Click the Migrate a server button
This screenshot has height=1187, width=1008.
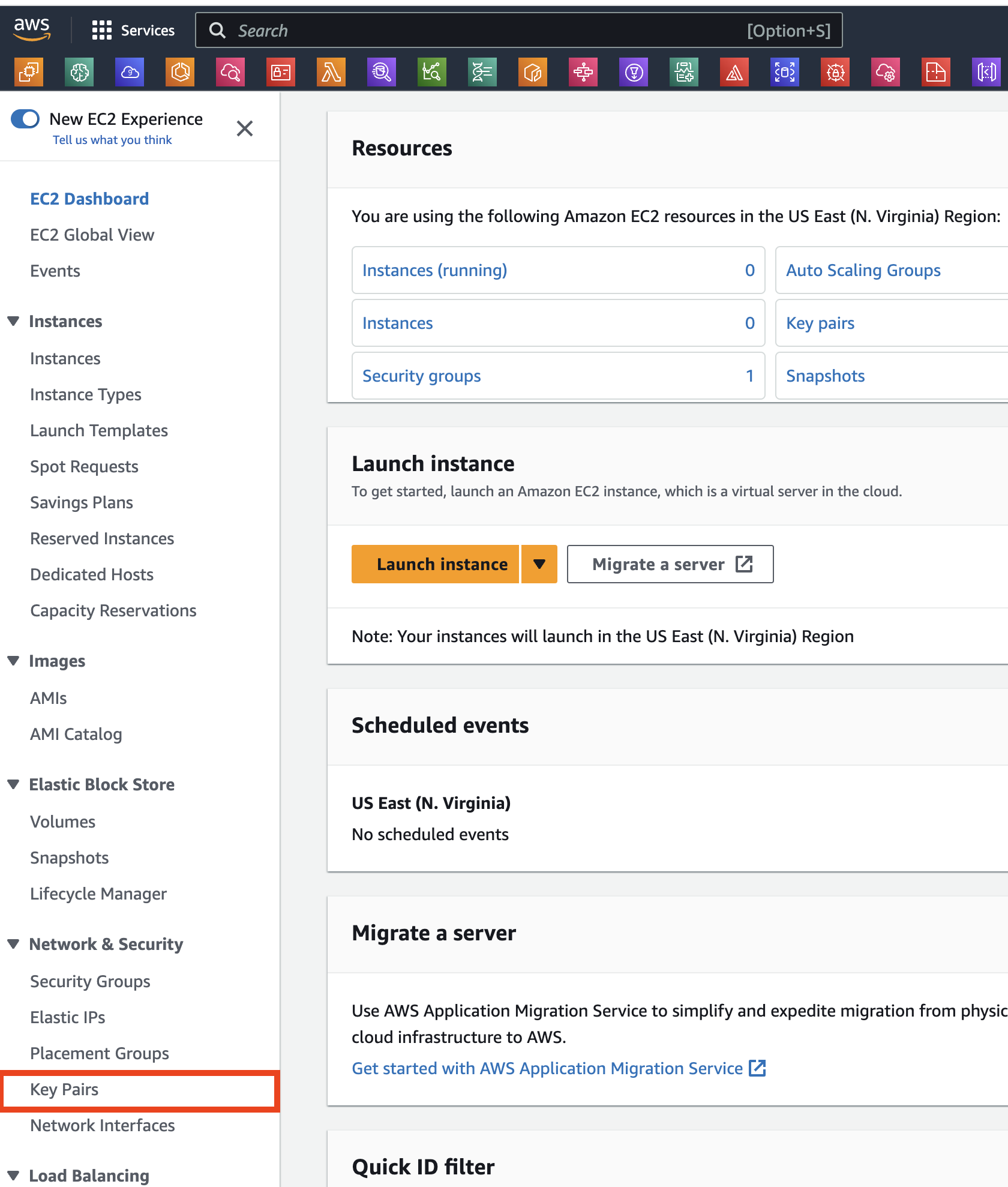[x=670, y=564]
